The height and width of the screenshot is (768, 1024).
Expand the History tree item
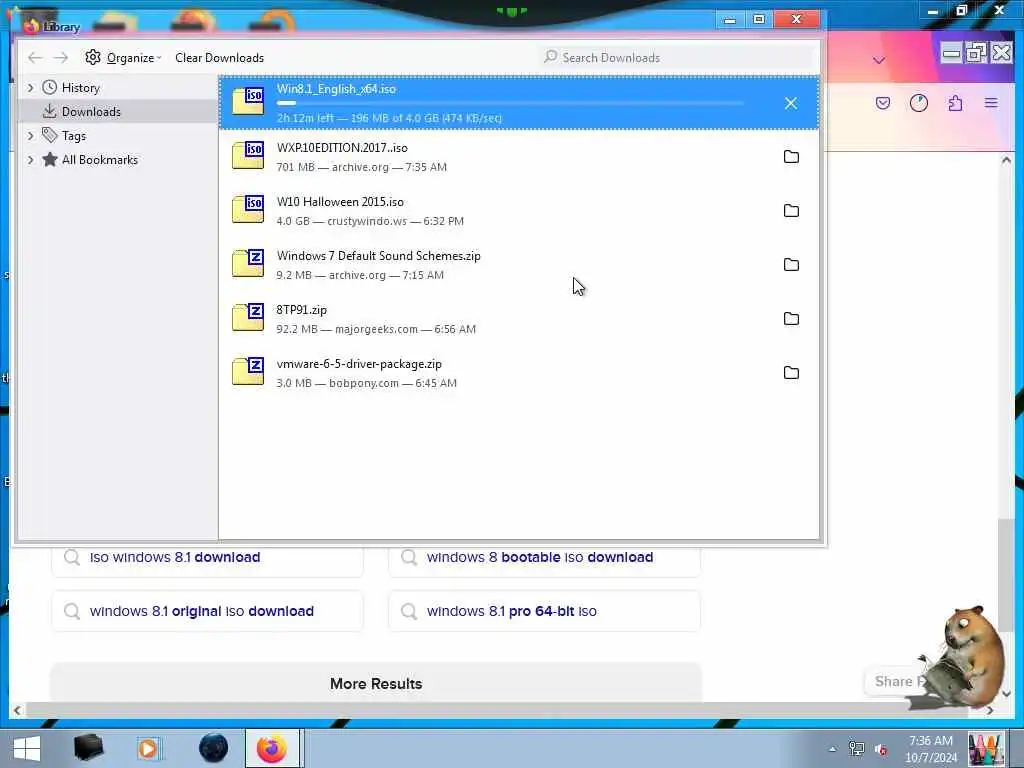click(x=30, y=88)
